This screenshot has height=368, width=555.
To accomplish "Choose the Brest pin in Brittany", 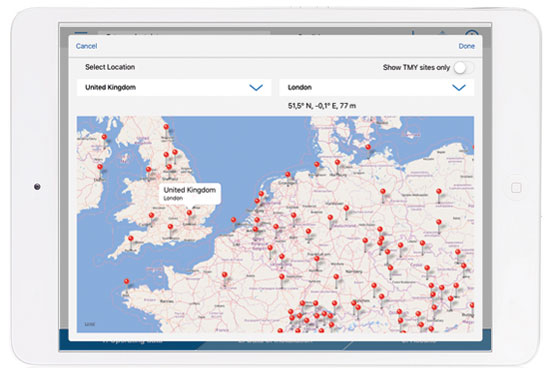I will tap(126, 282).
